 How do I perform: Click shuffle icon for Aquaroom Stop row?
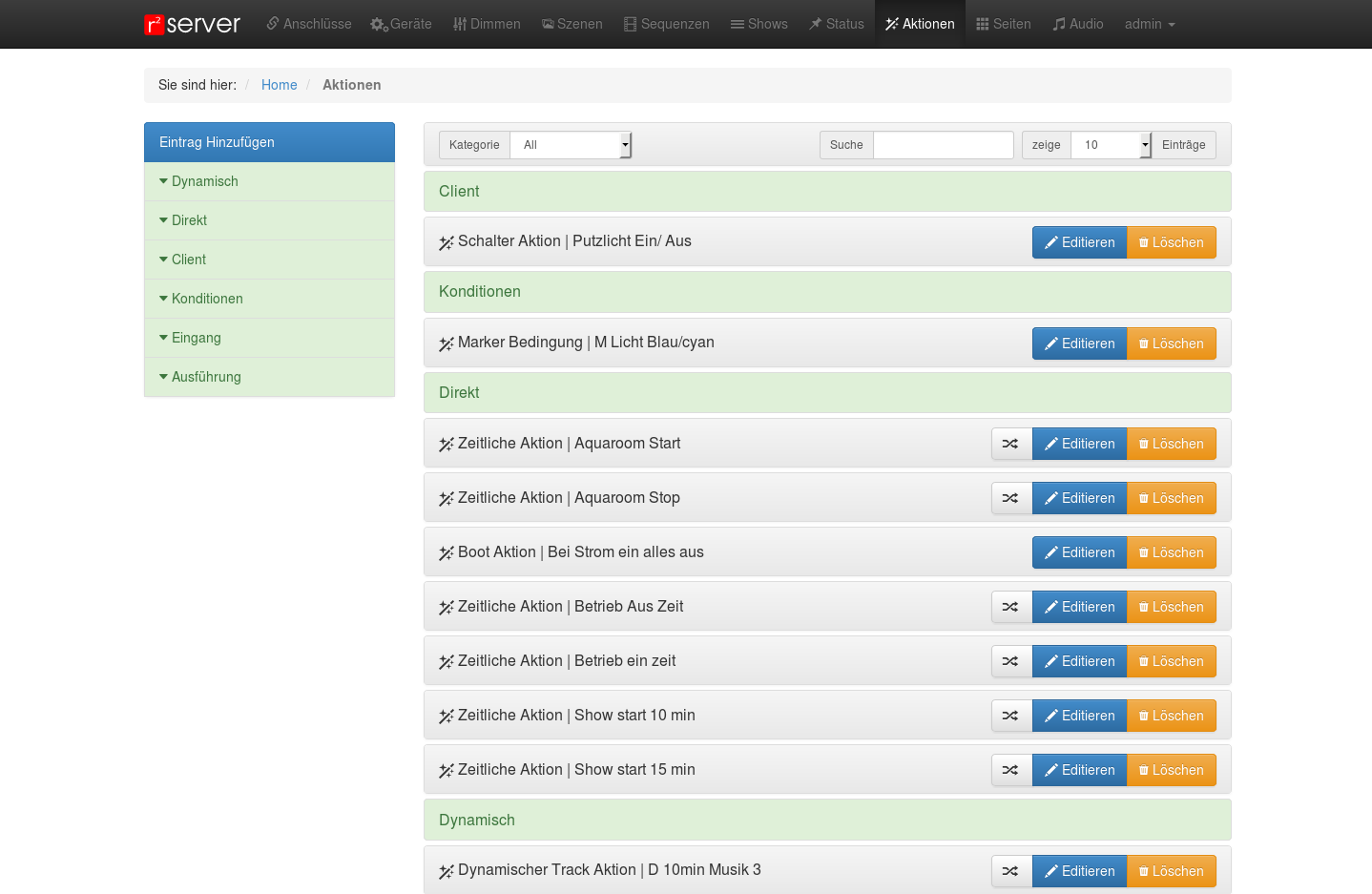point(1010,498)
